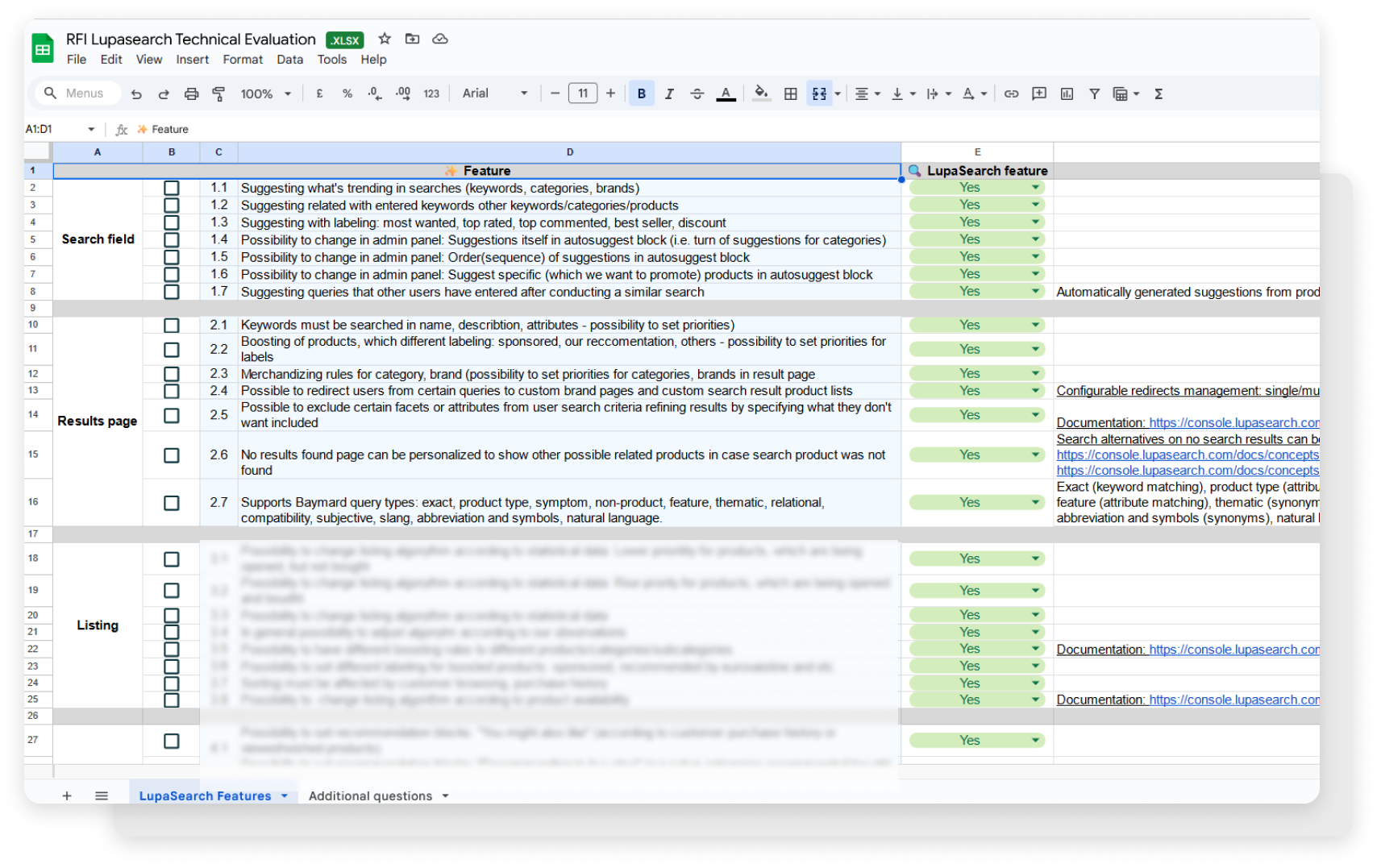Insert a chart icon
This screenshot has width=1377, height=868.
(x=1067, y=93)
